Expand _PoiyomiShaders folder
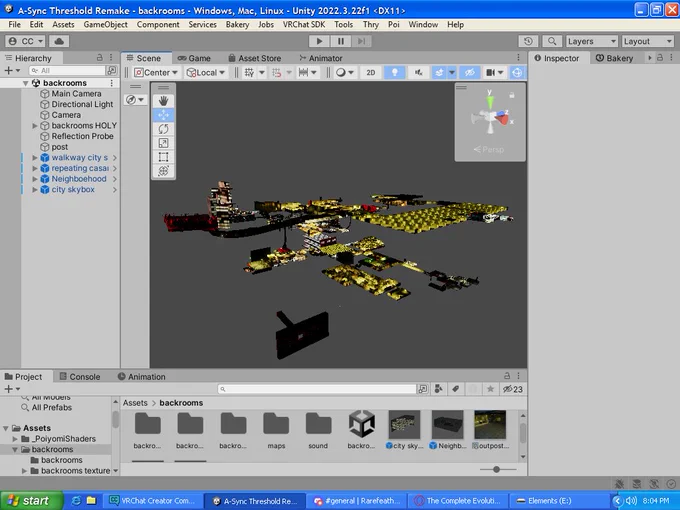The width and height of the screenshot is (680, 510). 15,439
